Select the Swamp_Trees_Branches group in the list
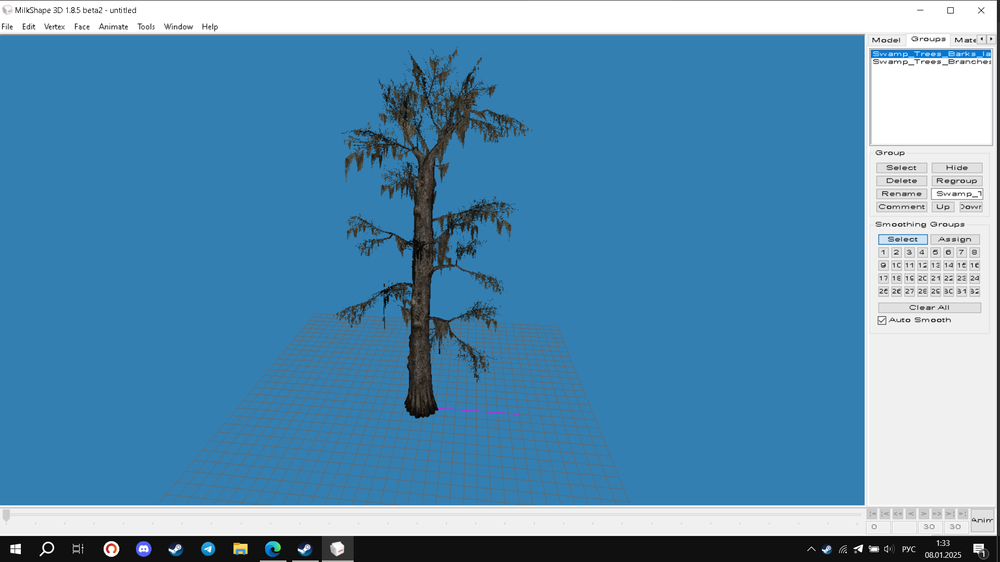Screen dimensions: 1000x562 [930, 62]
